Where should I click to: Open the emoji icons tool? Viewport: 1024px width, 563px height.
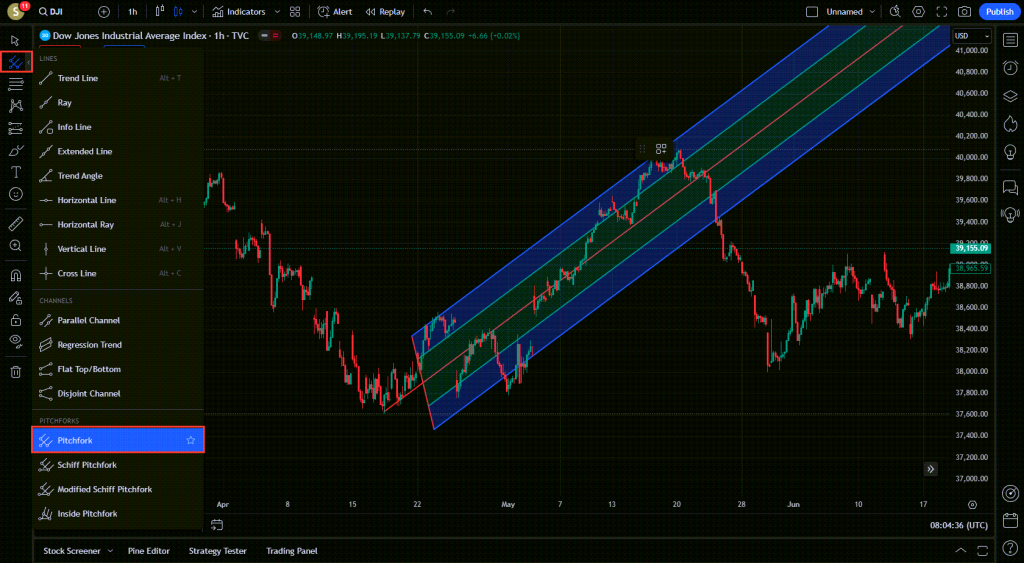pos(15,194)
